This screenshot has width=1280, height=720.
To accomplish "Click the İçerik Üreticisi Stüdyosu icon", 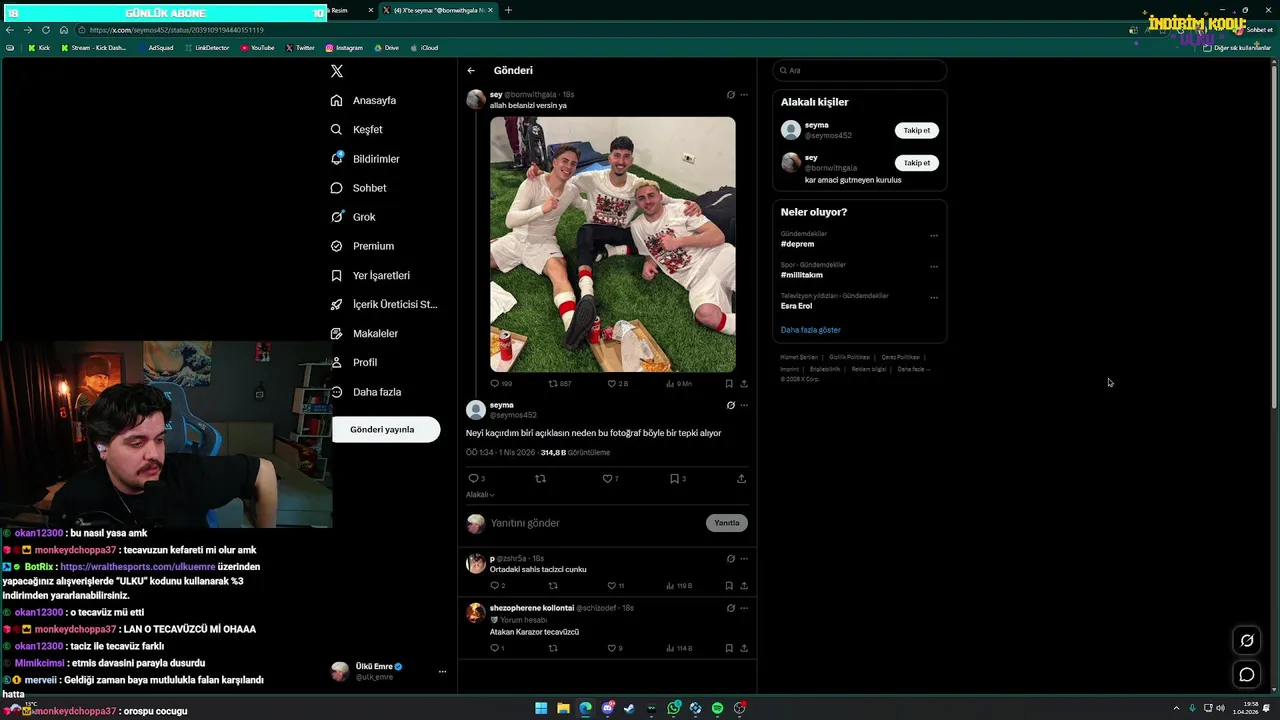I will (337, 304).
